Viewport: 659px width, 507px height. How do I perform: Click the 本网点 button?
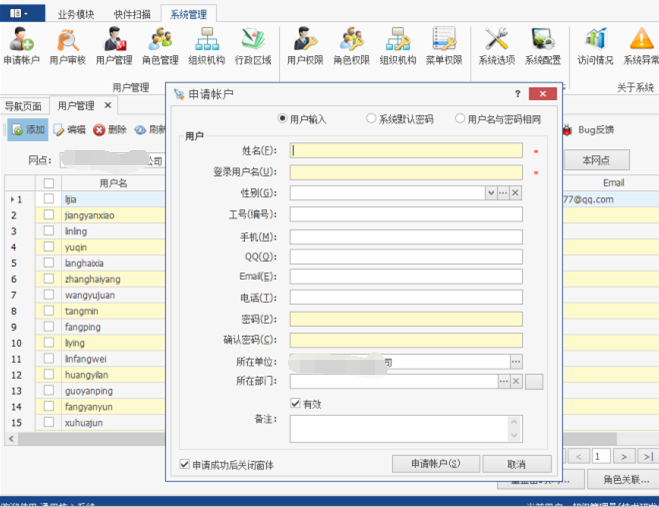596,160
